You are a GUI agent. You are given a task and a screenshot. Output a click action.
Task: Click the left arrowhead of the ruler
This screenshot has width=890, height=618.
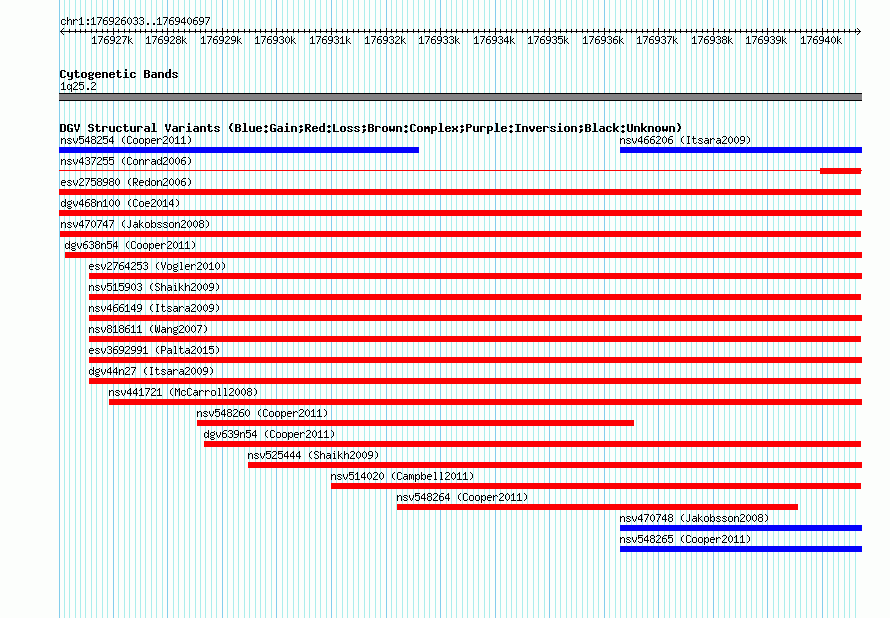tap(62, 31)
